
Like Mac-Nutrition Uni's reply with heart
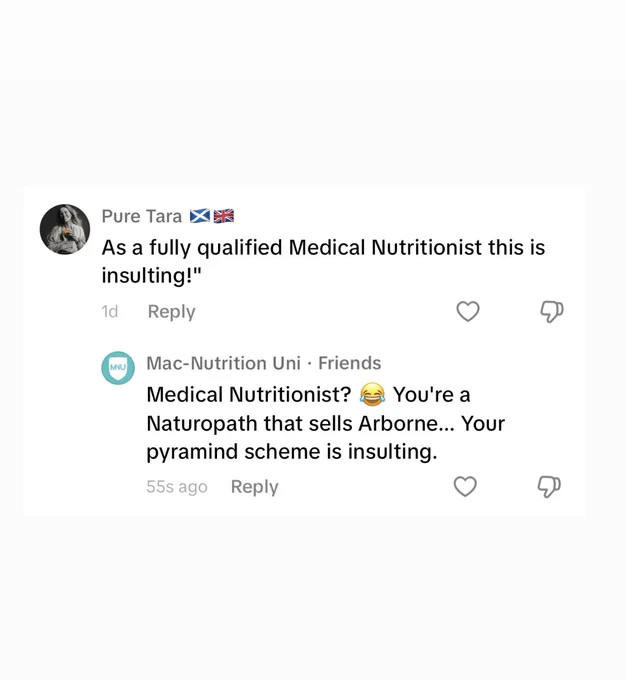click(465, 486)
